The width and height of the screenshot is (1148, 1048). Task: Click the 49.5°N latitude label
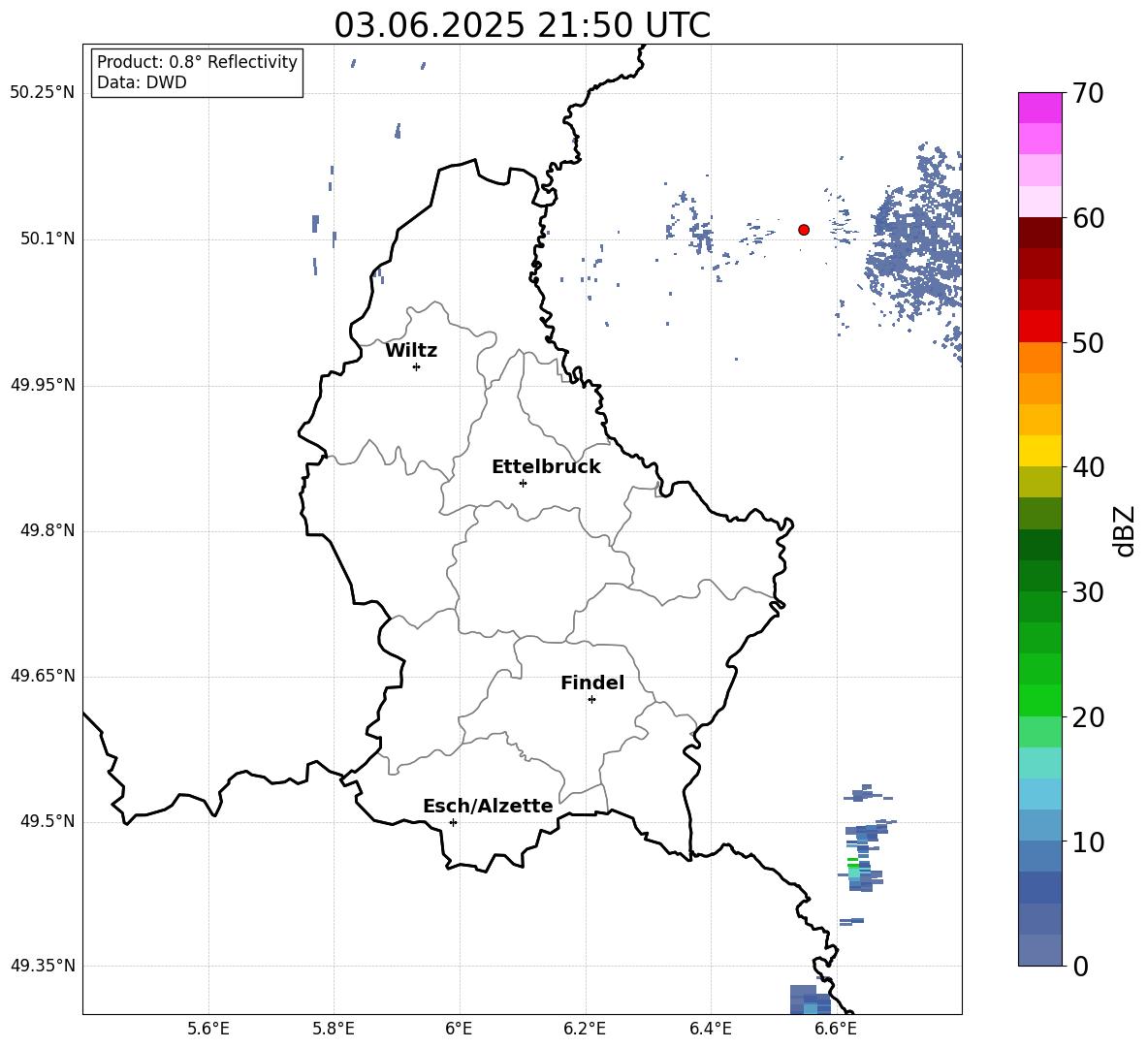48,821
